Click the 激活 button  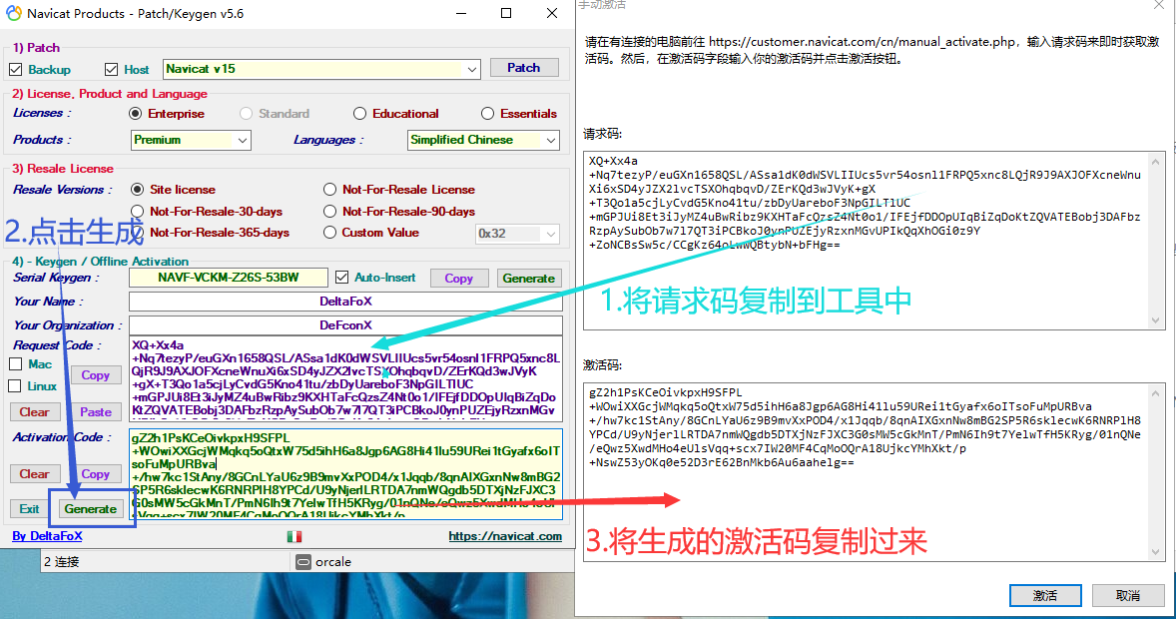point(1045,596)
